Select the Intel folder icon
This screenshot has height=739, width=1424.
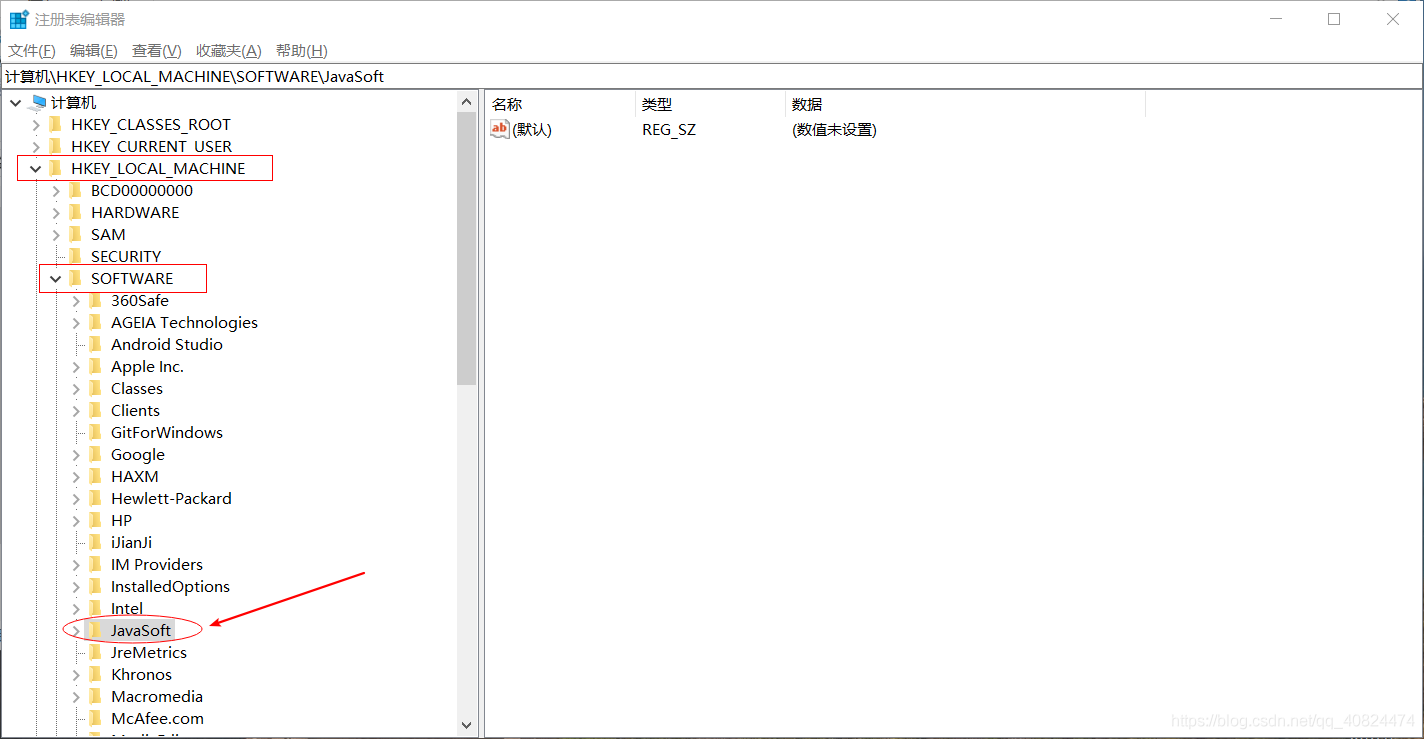[95, 608]
